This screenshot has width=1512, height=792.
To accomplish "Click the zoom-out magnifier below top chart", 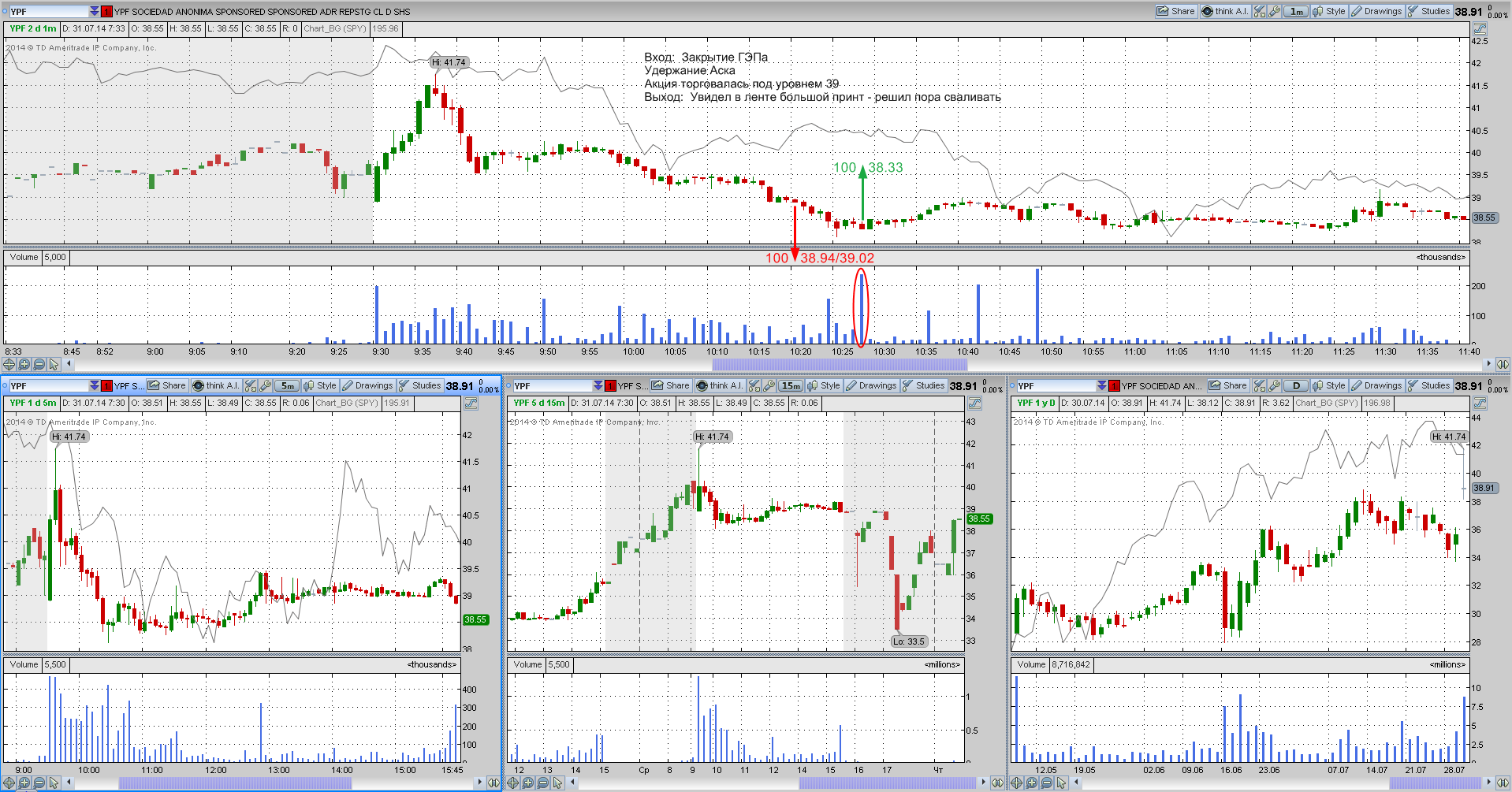I will click(x=39, y=364).
